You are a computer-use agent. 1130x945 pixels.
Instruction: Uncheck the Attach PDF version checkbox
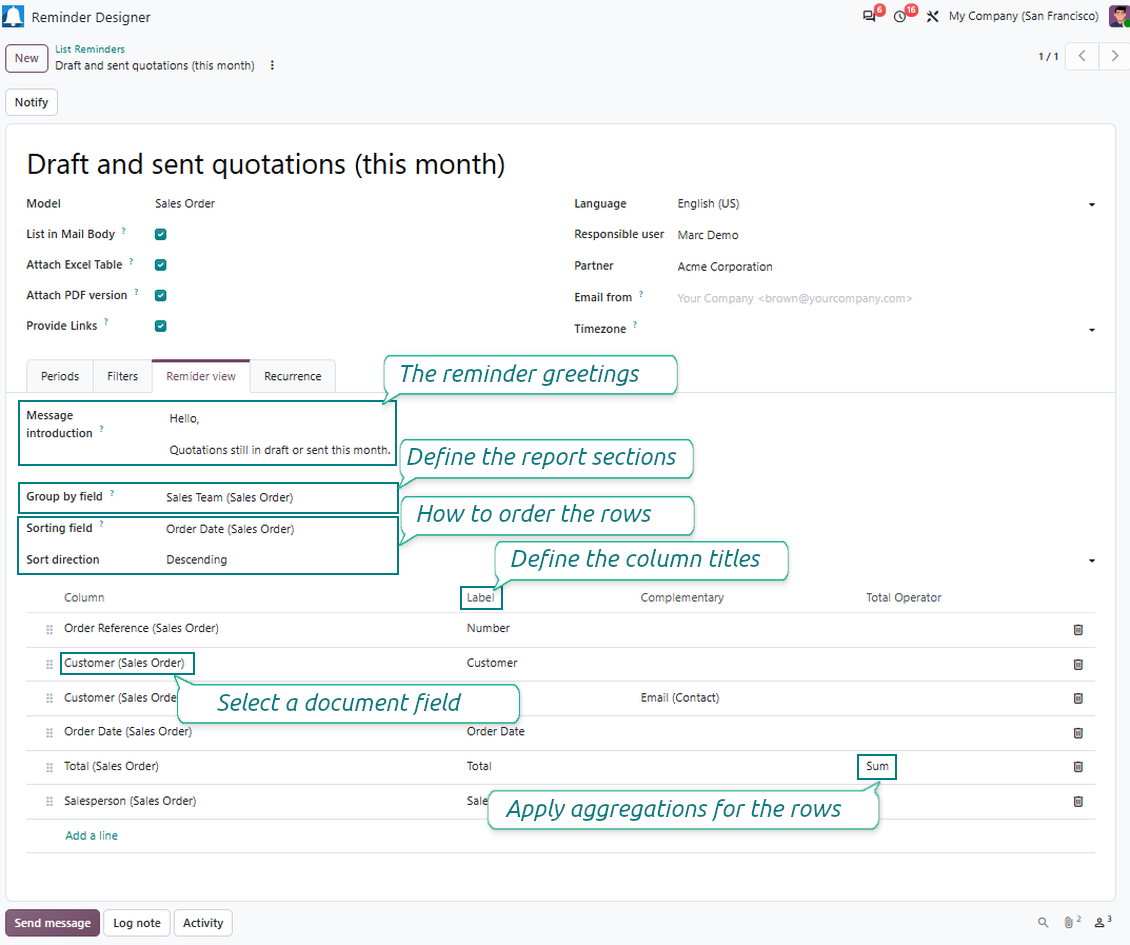(161, 296)
